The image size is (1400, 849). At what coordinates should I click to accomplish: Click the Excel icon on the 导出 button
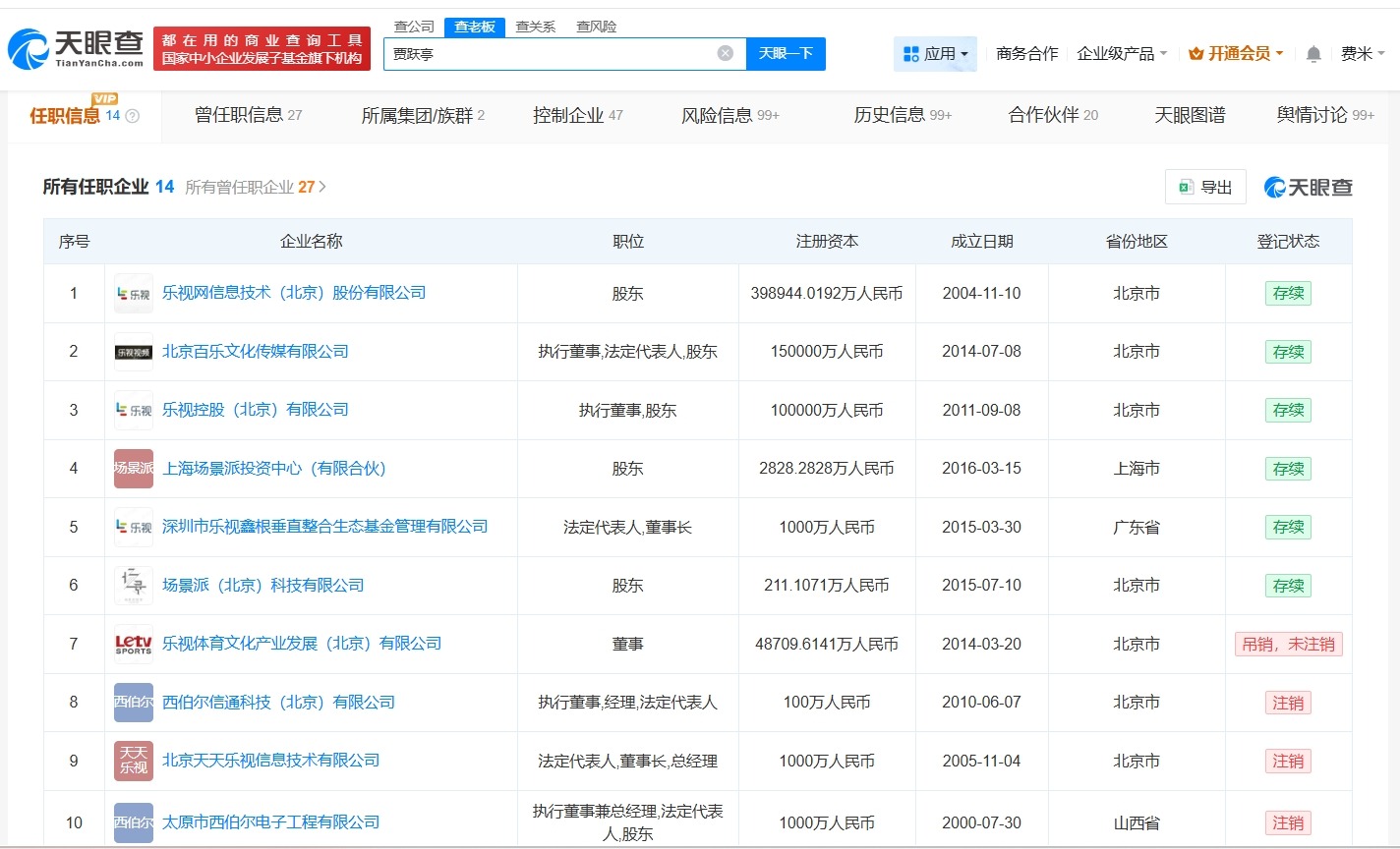(1187, 186)
